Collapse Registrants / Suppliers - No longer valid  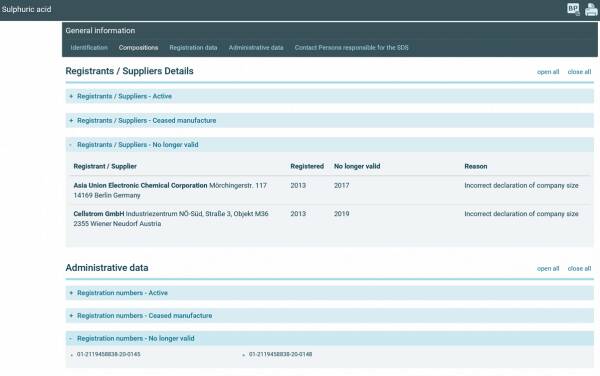click(329, 145)
